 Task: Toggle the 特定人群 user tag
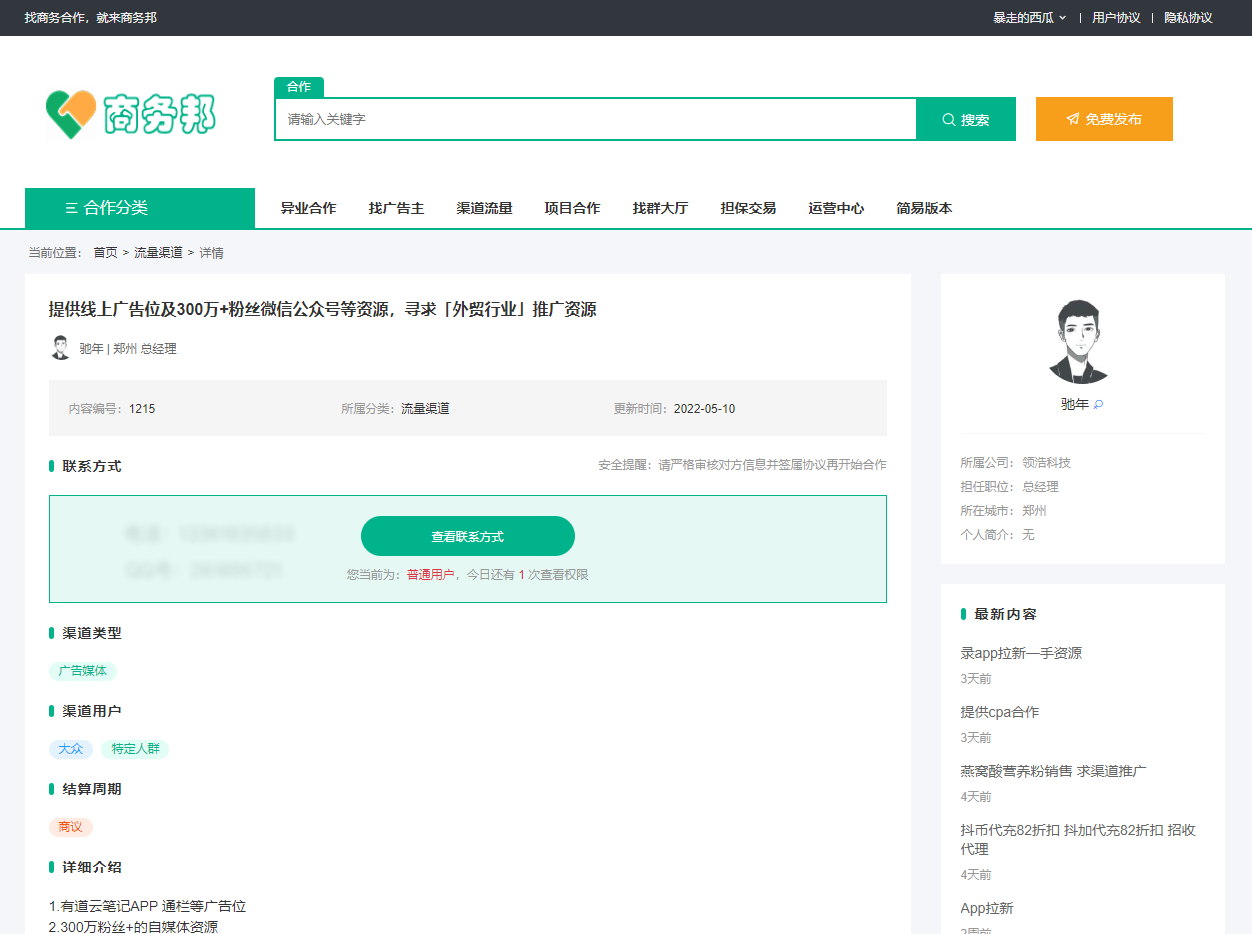(135, 749)
